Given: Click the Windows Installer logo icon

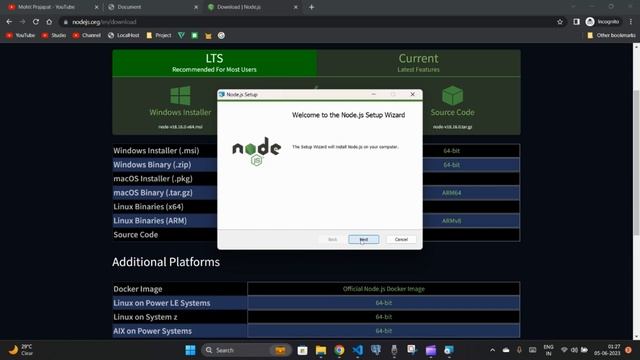Looking at the screenshot, I should (x=180, y=96).
